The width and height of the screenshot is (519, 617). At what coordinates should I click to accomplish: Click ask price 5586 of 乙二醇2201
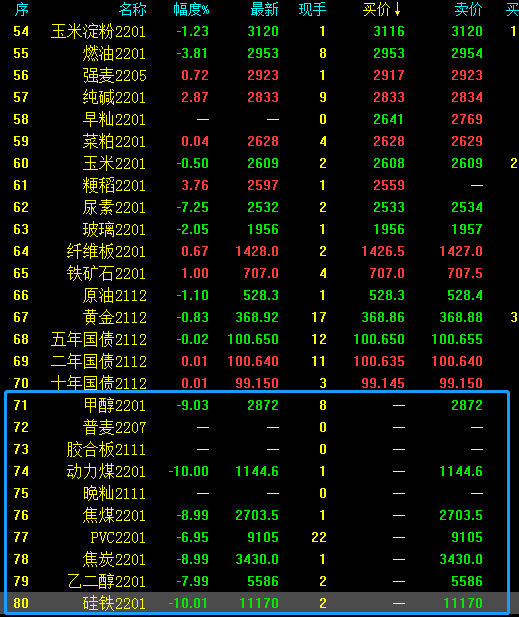tap(467, 582)
